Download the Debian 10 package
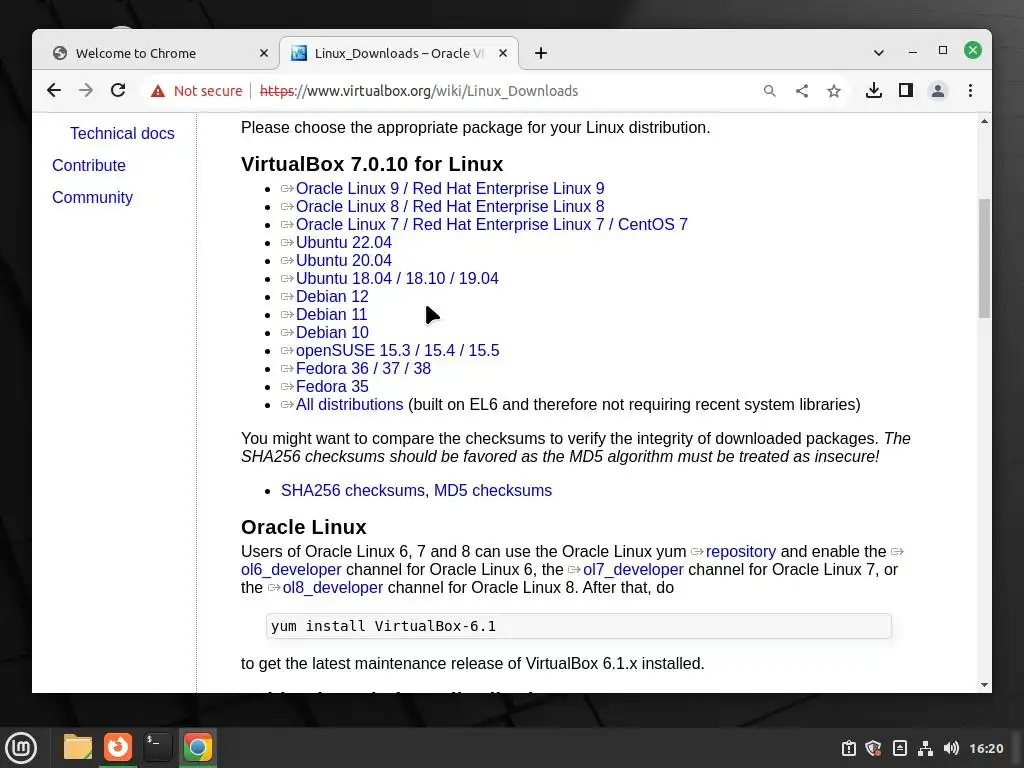Image resolution: width=1024 pixels, height=768 pixels. click(332, 332)
